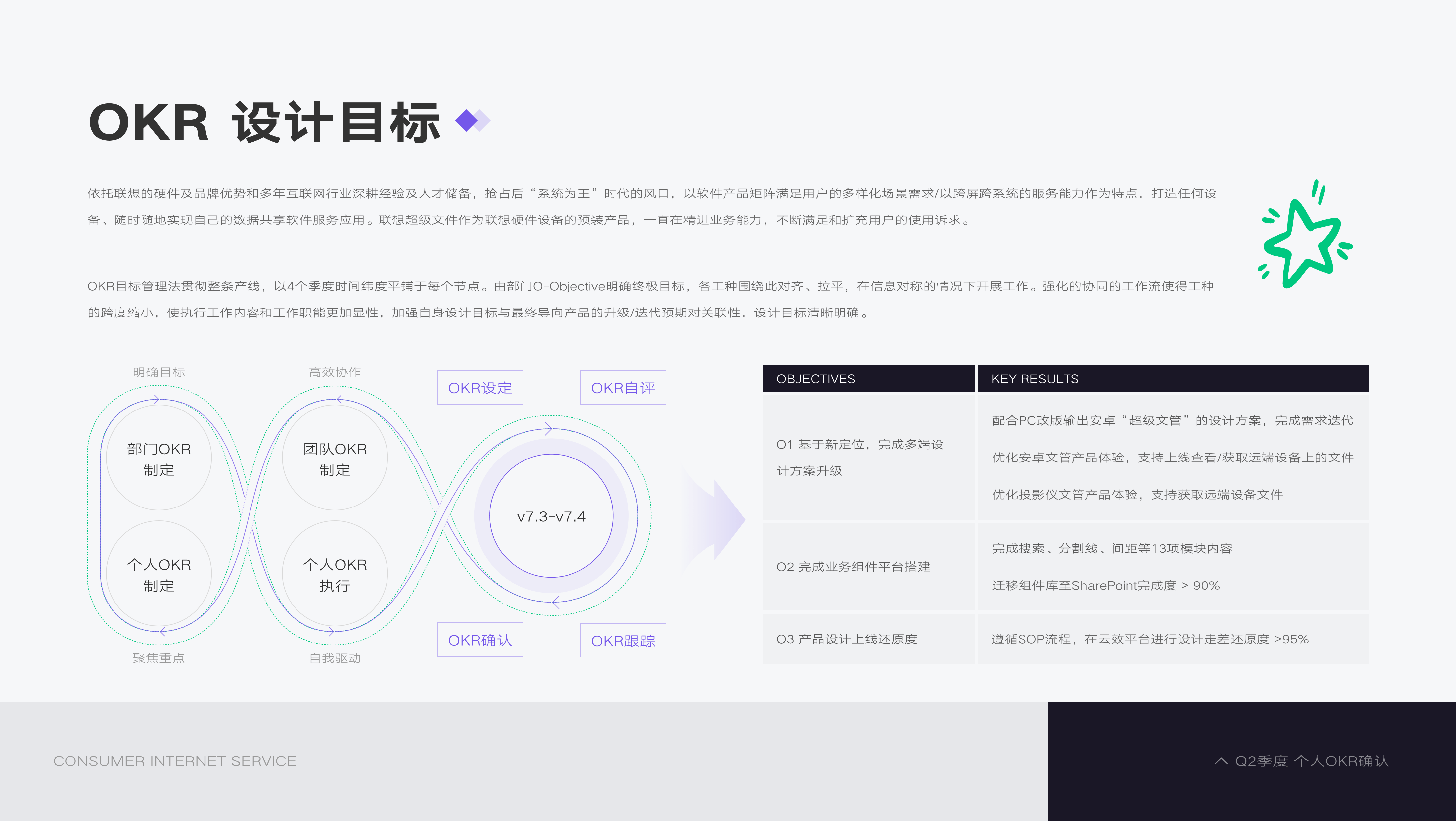
Task: Click the paragraph beginning OKR目标管理法
Action: 651,299
